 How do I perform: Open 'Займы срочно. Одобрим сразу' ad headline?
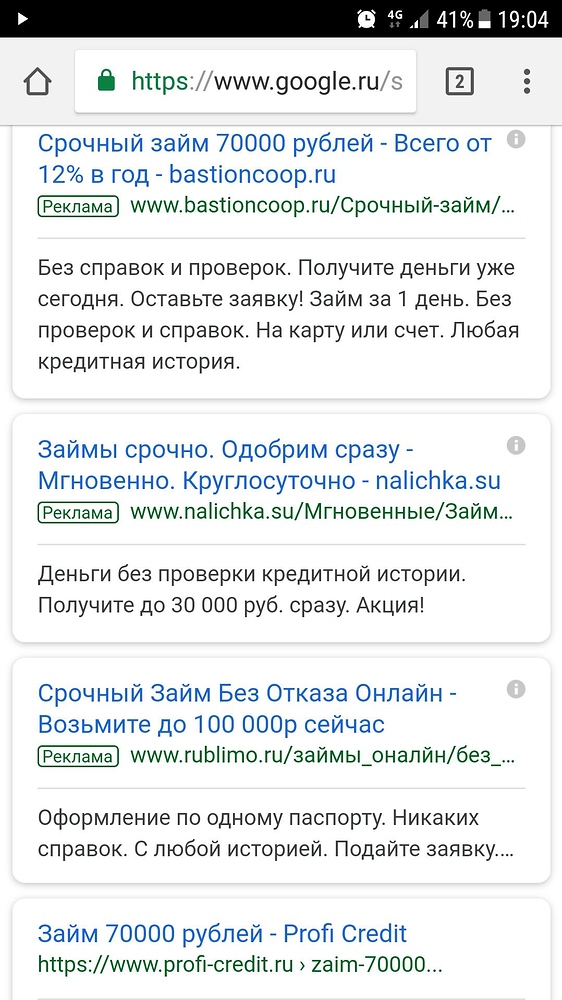tap(269, 465)
